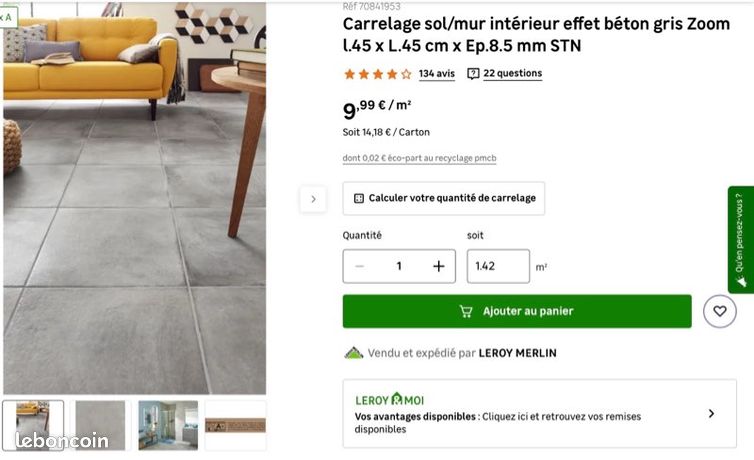Focus the square meters input field
The height and width of the screenshot is (460, 754).
coord(498,266)
